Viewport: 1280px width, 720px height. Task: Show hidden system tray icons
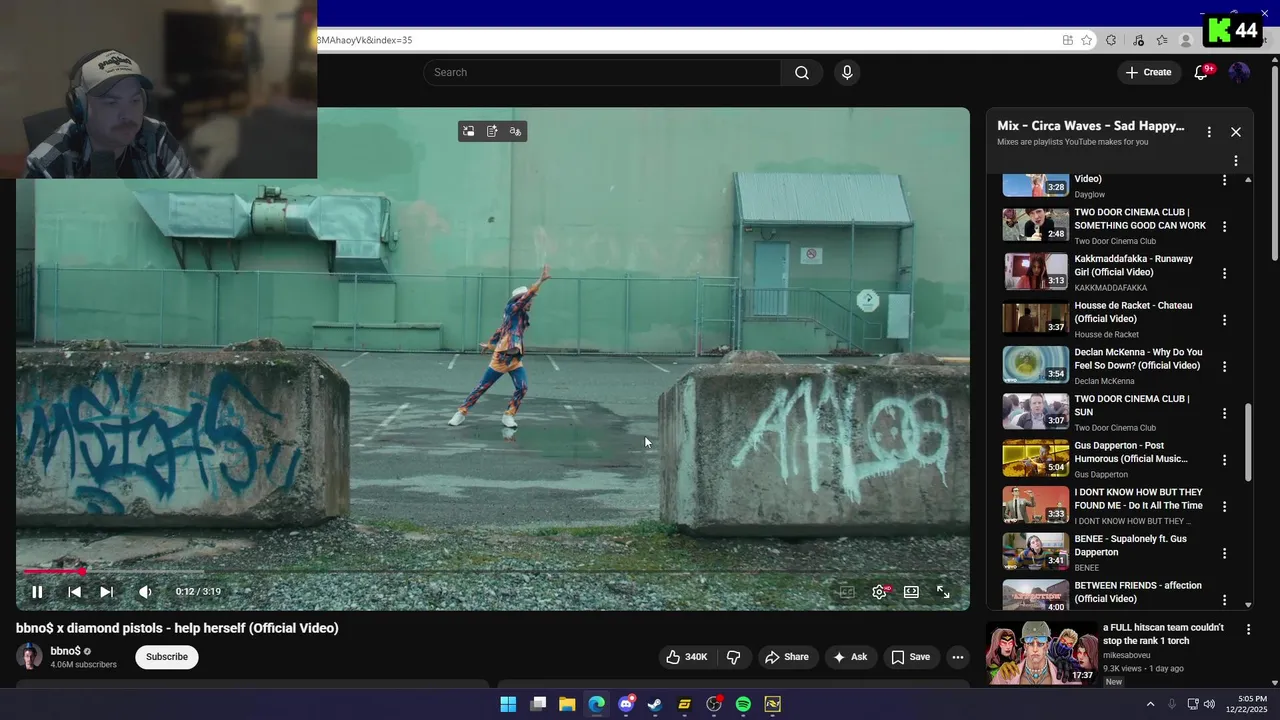pyautogui.click(x=1150, y=704)
